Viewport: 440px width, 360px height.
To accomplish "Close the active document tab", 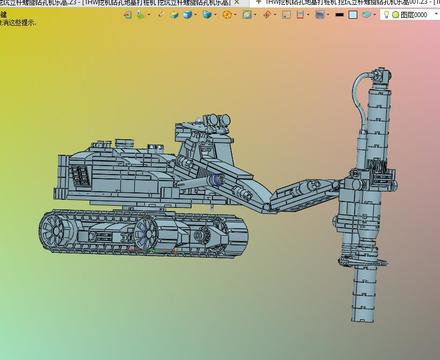I will [x=236, y=2].
